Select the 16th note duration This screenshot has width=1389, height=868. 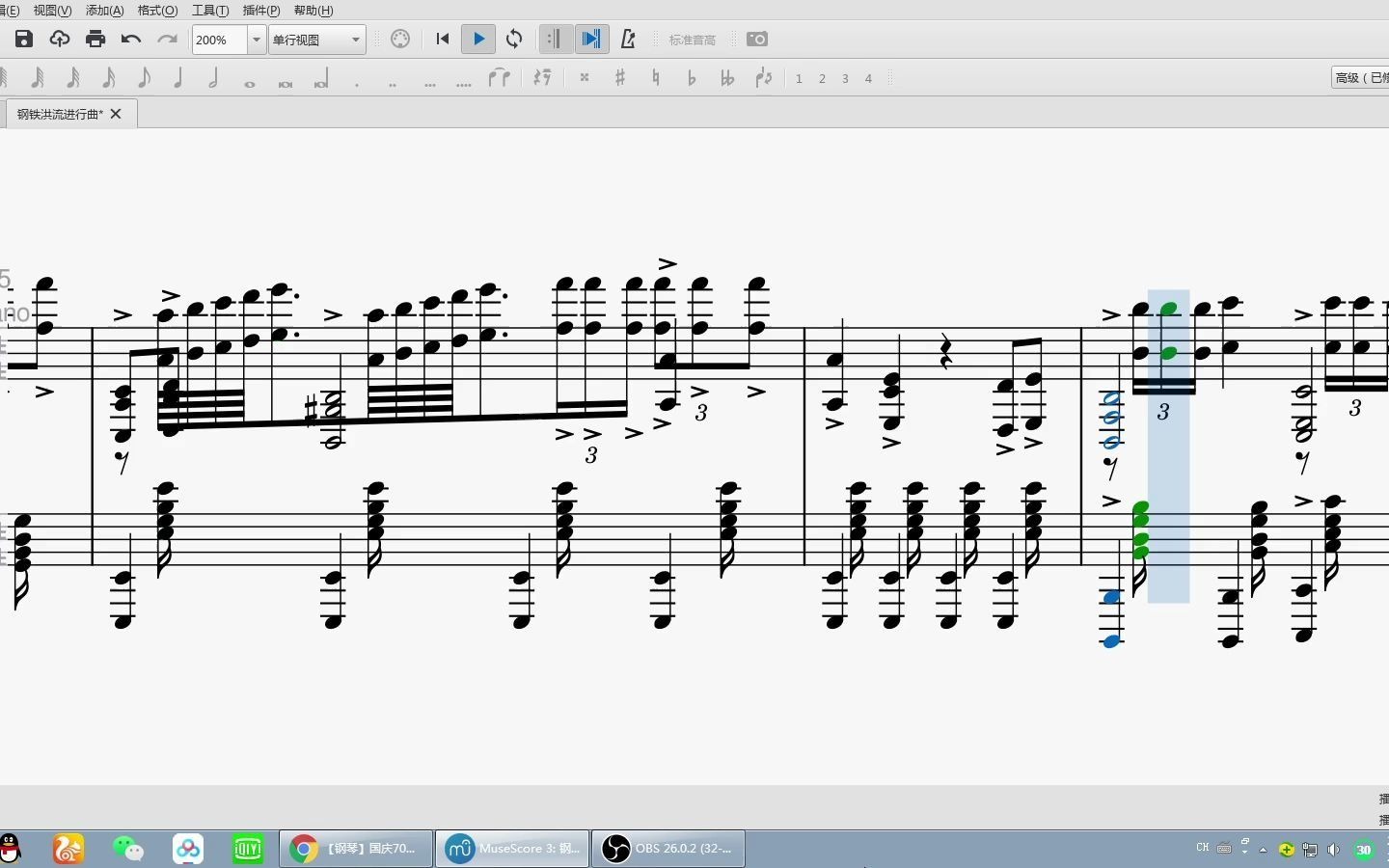[109, 78]
